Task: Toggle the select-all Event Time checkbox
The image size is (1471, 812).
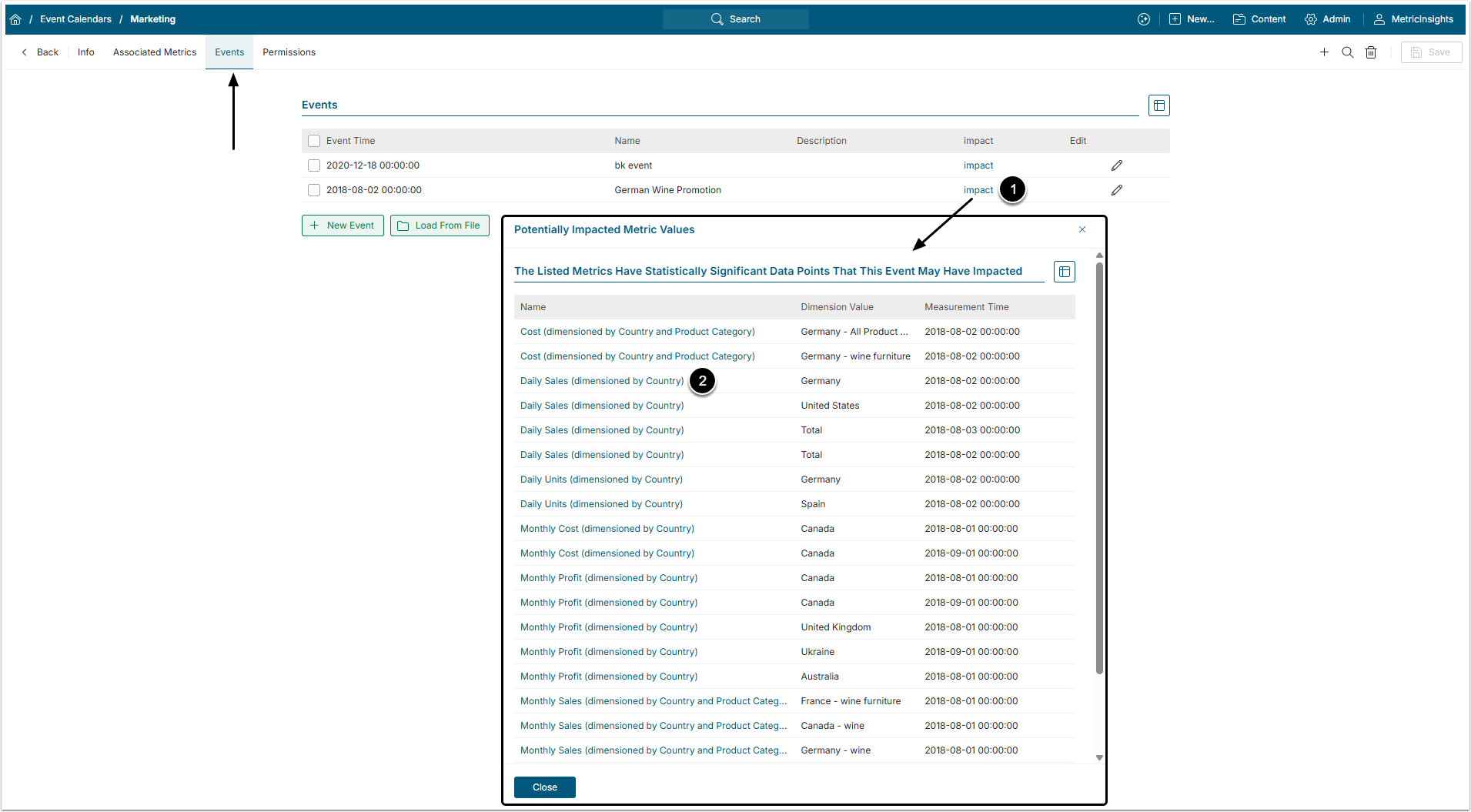Action: pos(314,141)
